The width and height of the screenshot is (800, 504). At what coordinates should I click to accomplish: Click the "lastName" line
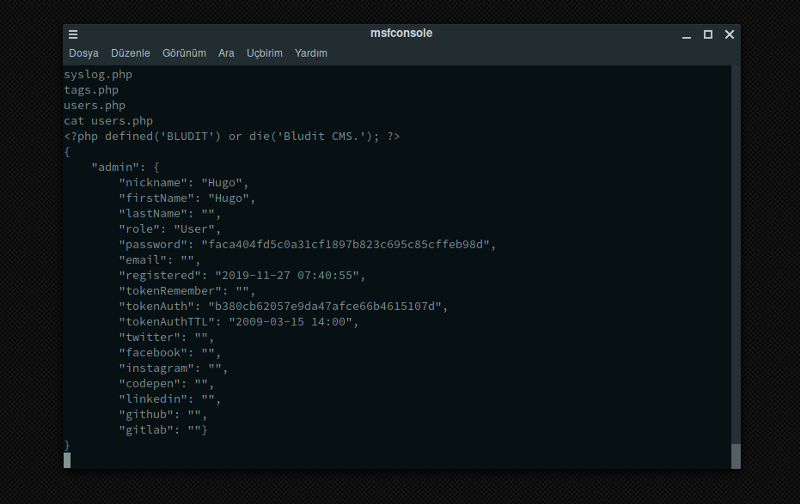(x=169, y=213)
